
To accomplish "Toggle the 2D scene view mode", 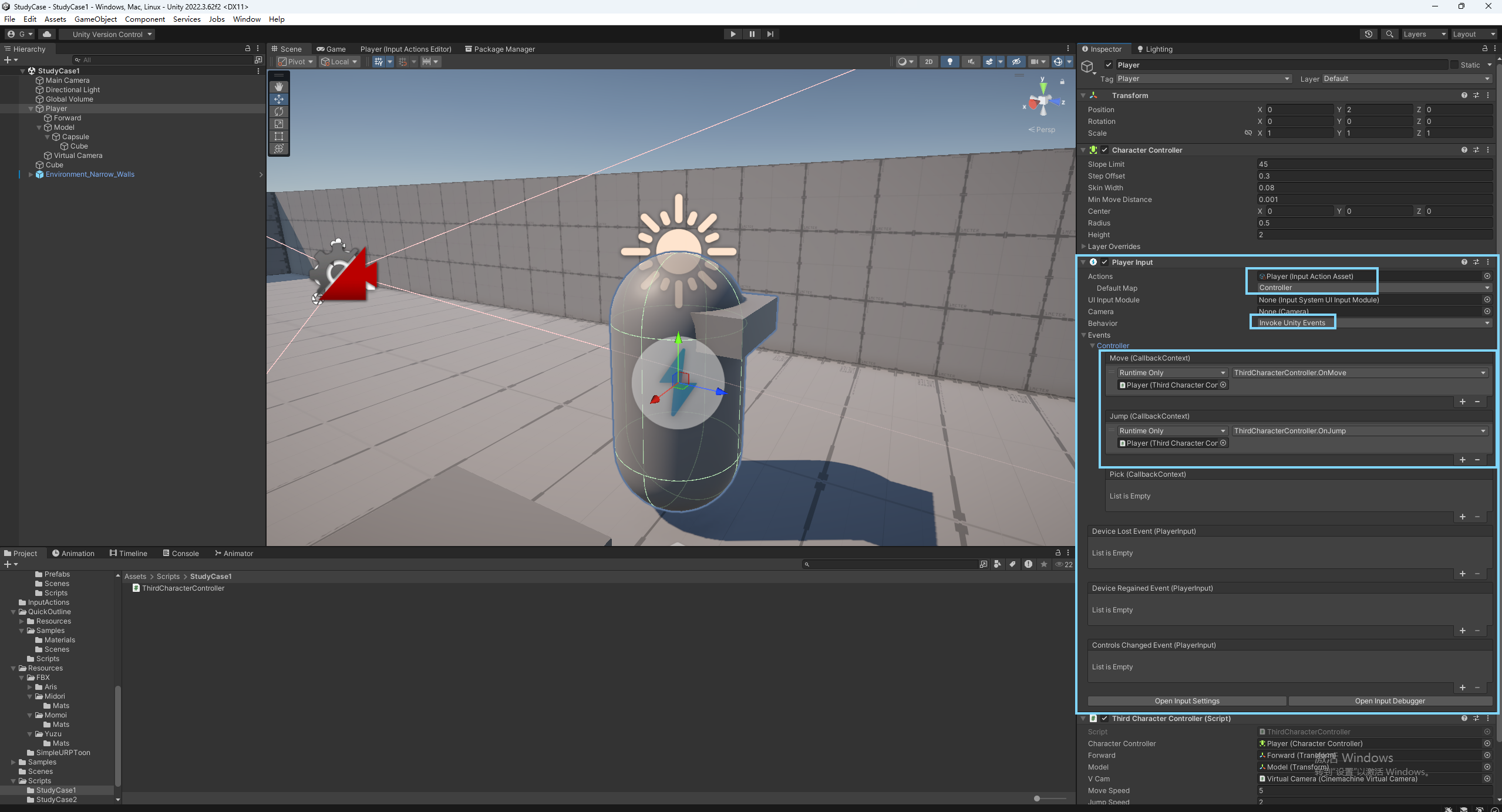I will (x=928, y=62).
